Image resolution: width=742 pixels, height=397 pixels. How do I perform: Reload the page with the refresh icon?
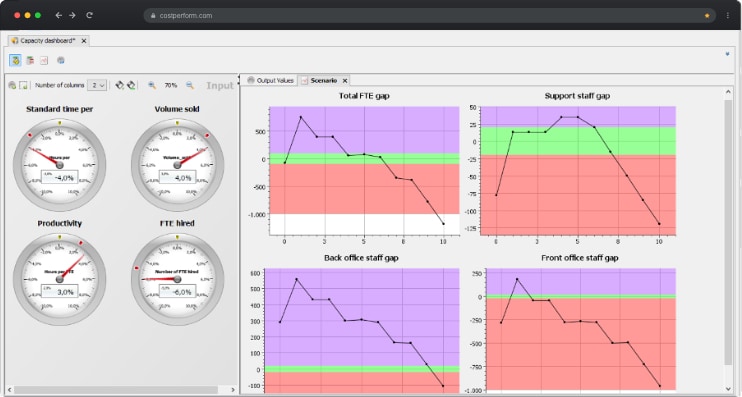89,15
